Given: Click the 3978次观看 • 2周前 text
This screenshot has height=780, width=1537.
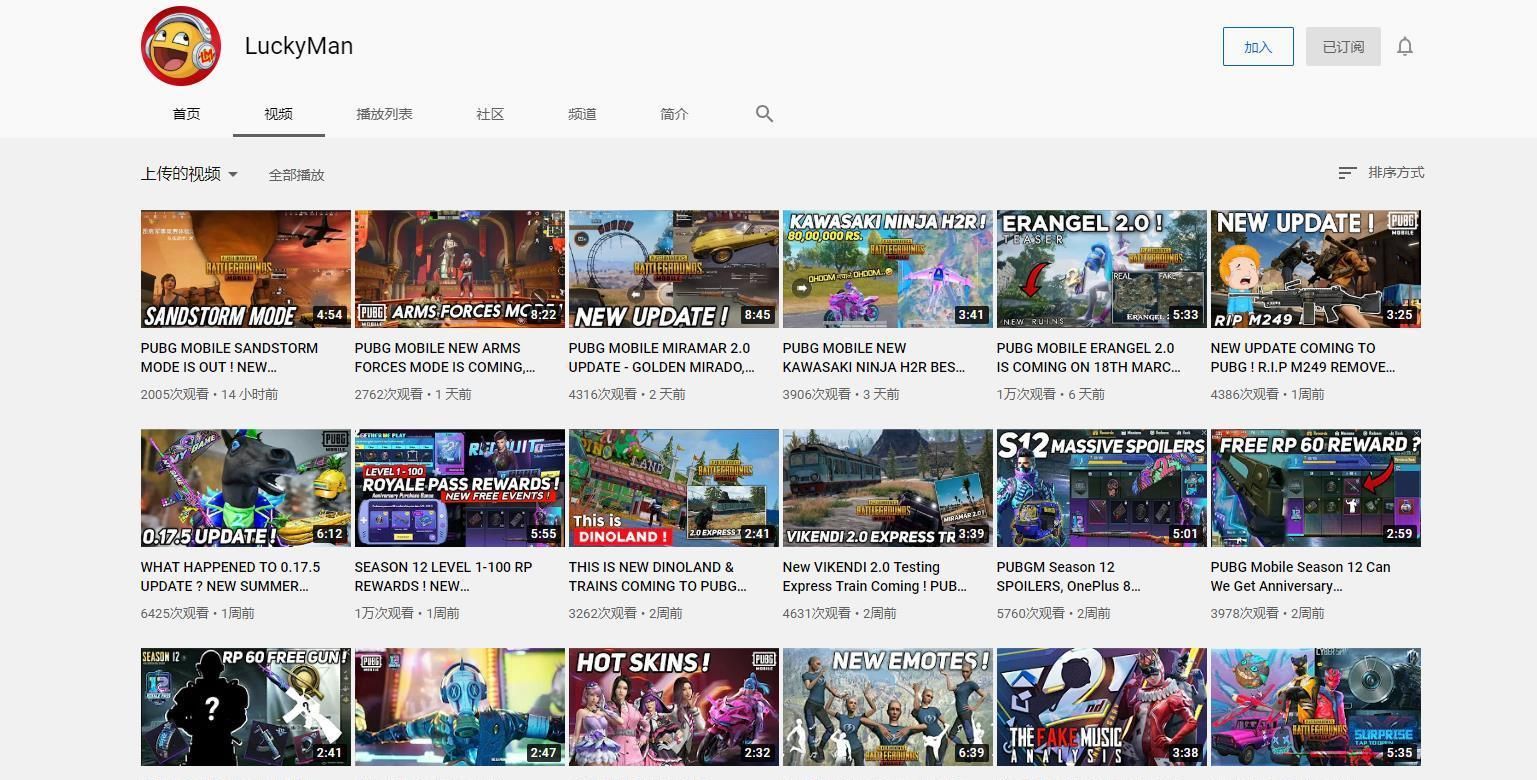Looking at the screenshot, I should tap(1268, 613).
